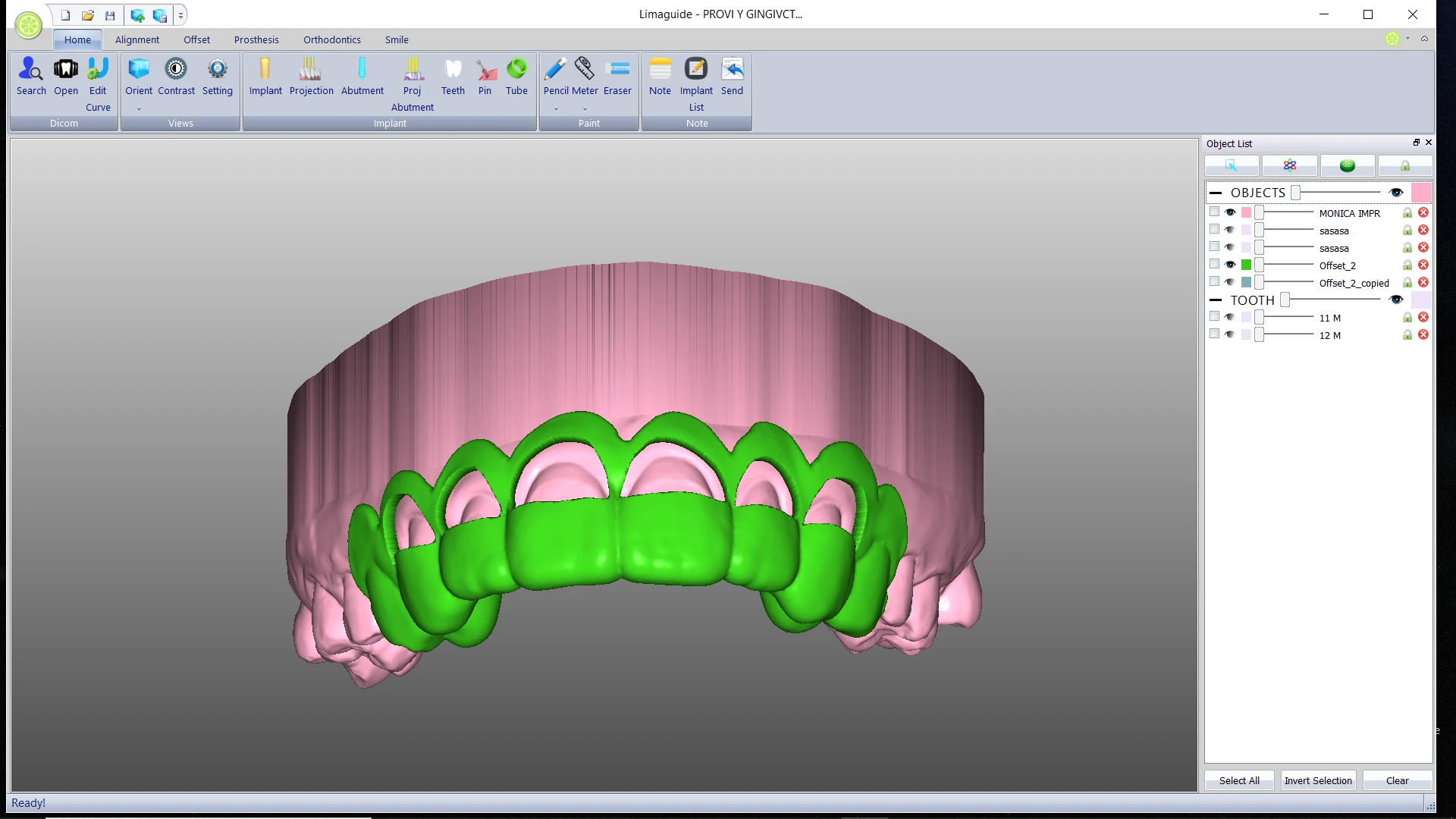Open the Smile tab
The image size is (1456, 819).
pyautogui.click(x=397, y=40)
